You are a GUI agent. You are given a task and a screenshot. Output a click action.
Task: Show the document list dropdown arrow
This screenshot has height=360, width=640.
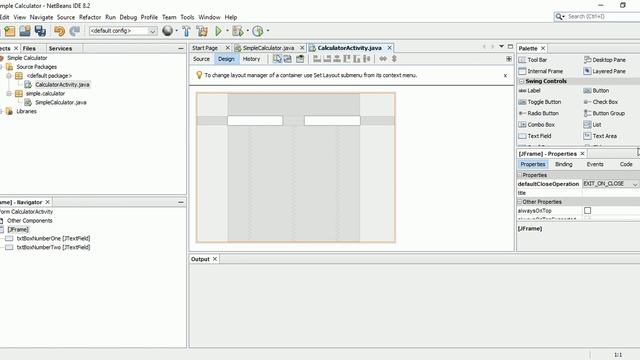(501, 47)
